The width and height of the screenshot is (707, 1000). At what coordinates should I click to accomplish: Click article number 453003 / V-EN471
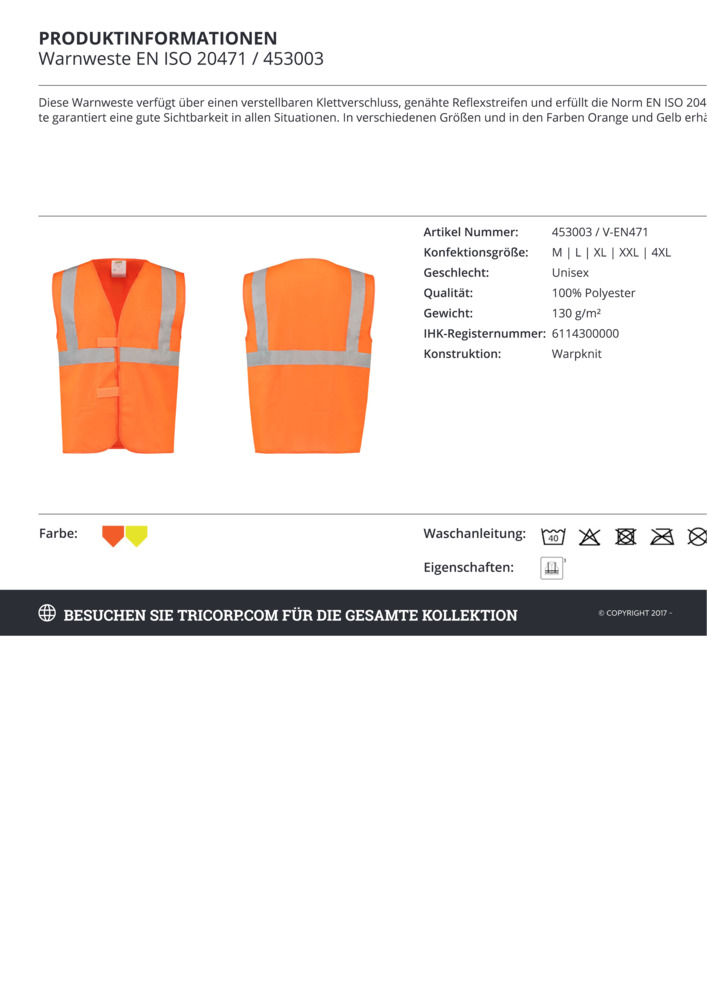click(600, 232)
